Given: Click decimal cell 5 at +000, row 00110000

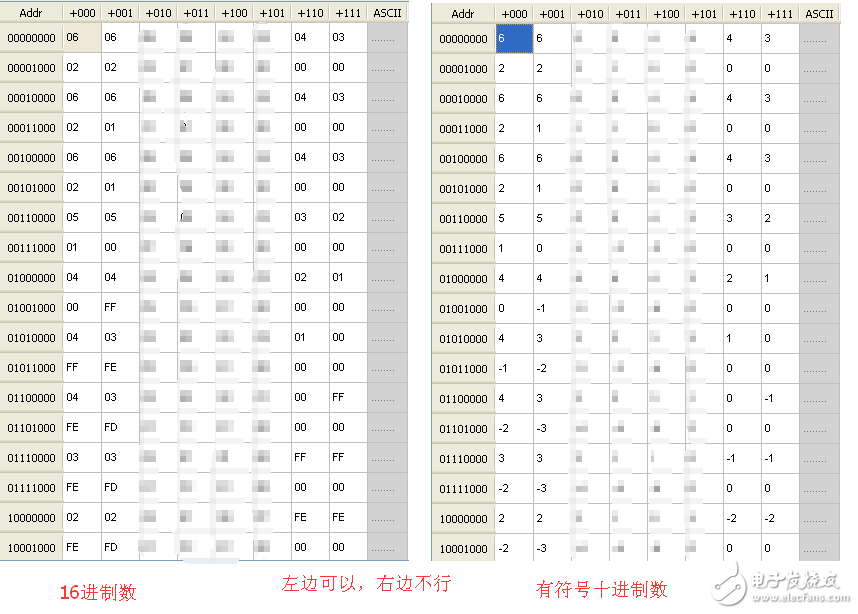Looking at the screenshot, I should [x=514, y=218].
